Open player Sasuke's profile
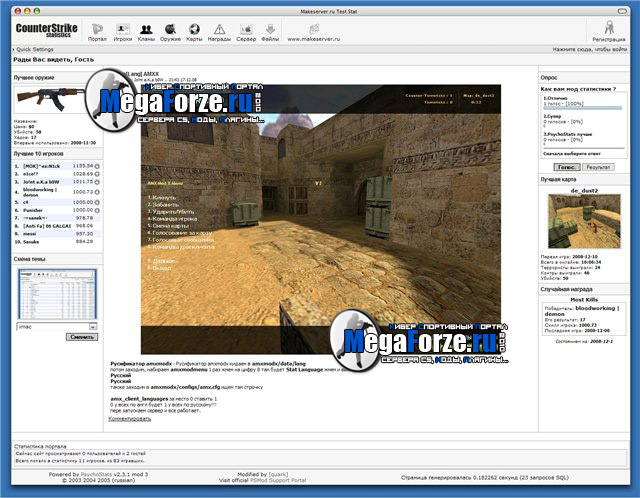This screenshot has width=640, height=498. point(31,242)
